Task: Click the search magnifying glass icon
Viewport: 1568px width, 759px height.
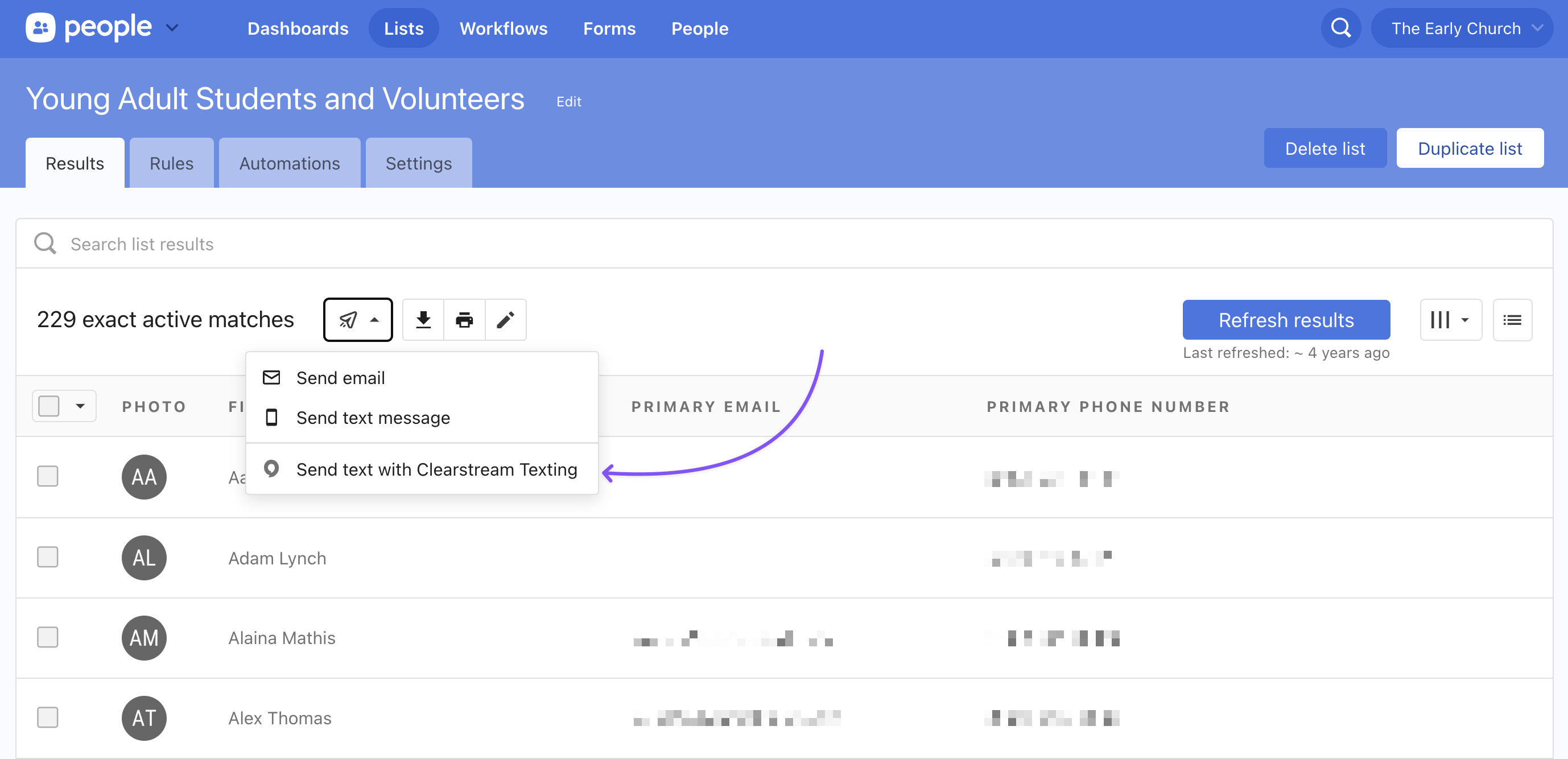Action: pyautogui.click(x=1340, y=28)
